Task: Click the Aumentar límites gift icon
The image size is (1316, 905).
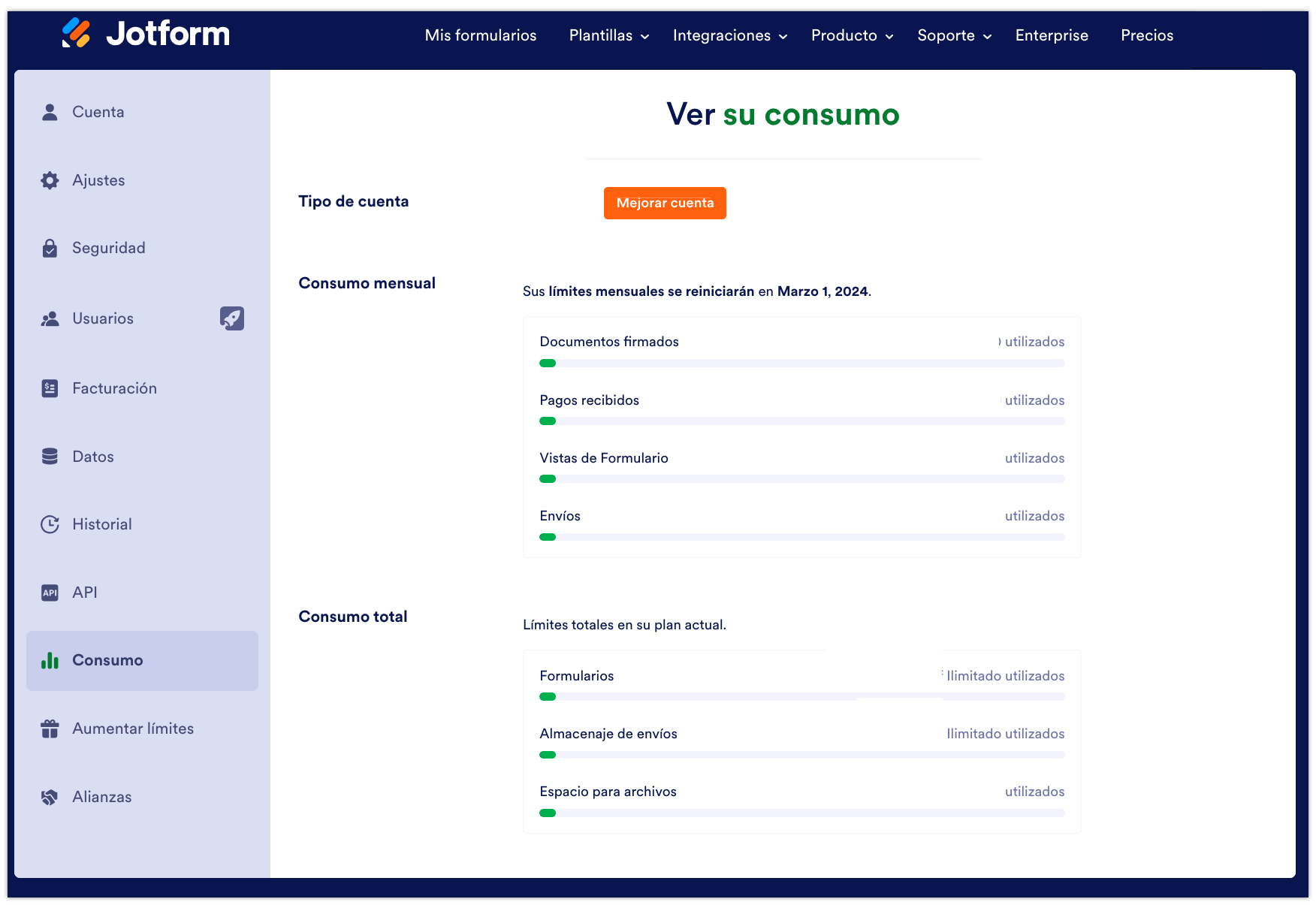Action: click(50, 729)
